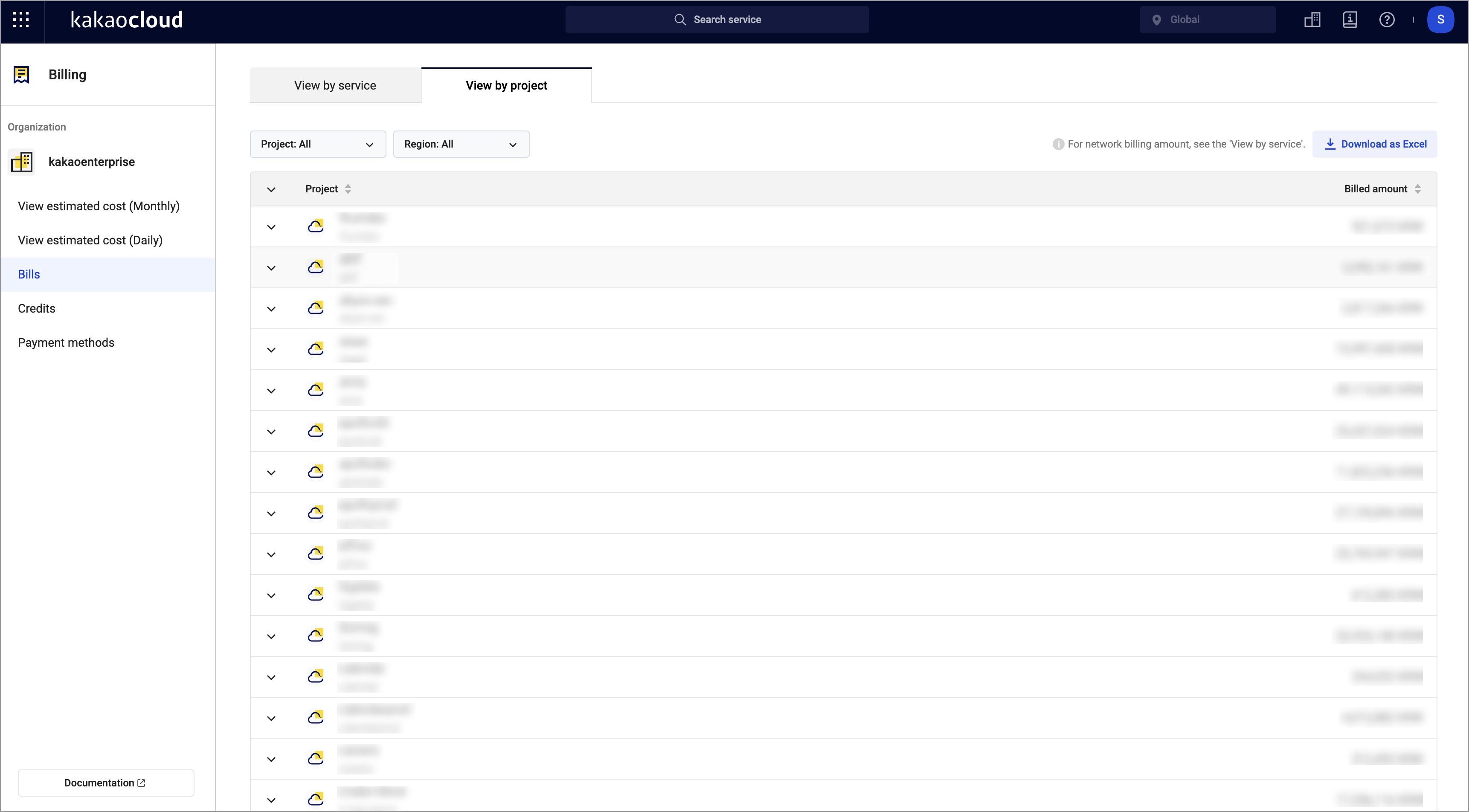This screenshot has width=1469, height=812.
Task: Switch to the View by service tab
Action: [335, 85]
